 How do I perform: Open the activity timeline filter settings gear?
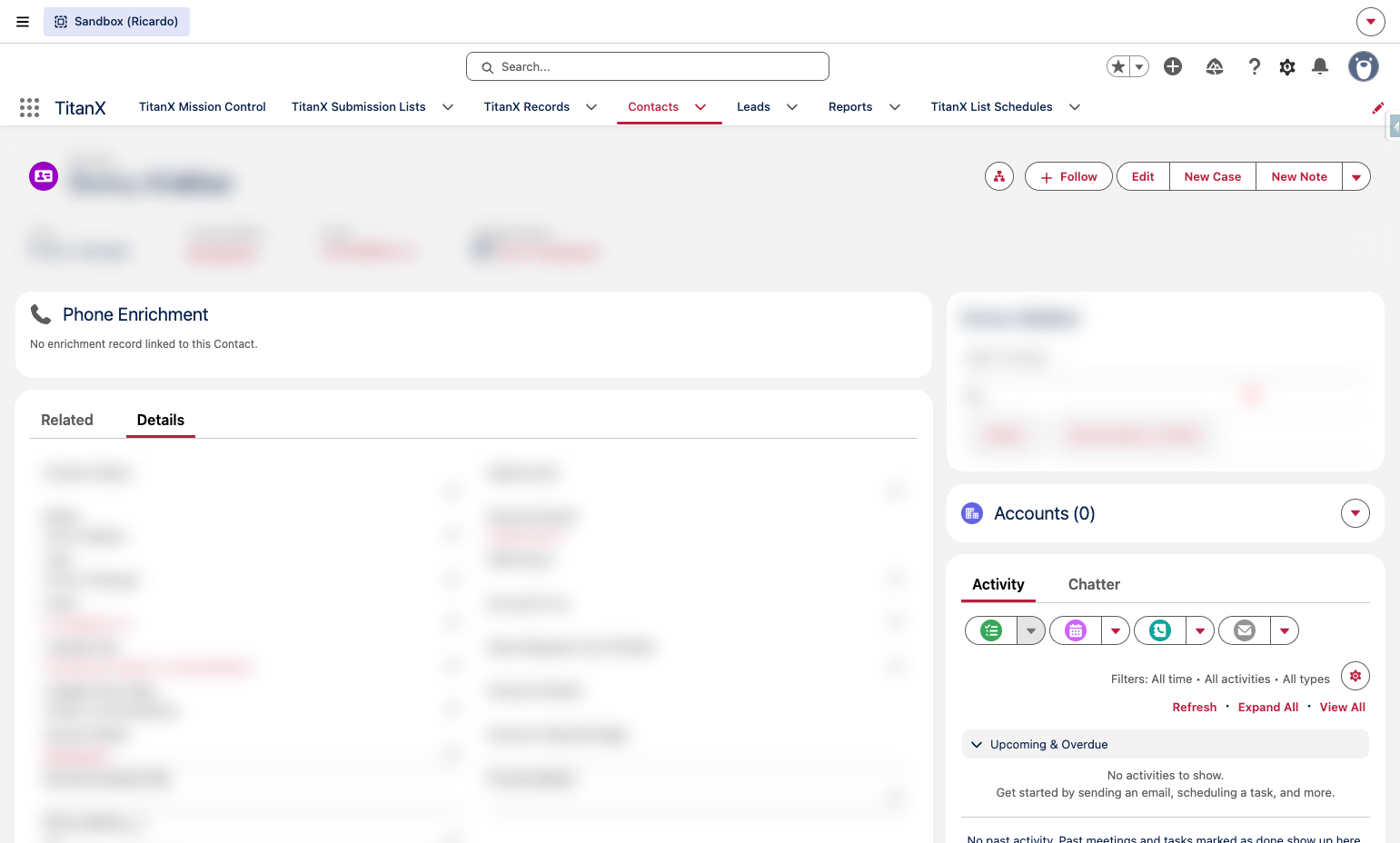[1355, 676]
